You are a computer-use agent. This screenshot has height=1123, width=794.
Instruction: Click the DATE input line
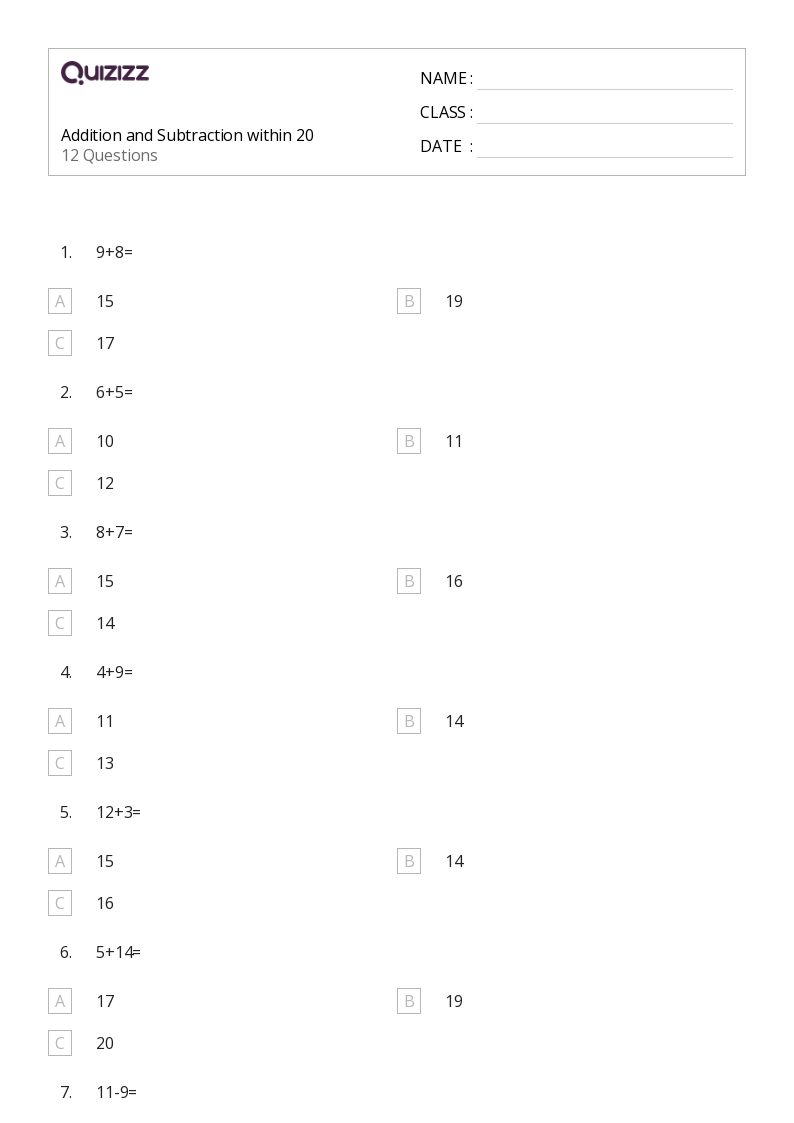(604, 147)
